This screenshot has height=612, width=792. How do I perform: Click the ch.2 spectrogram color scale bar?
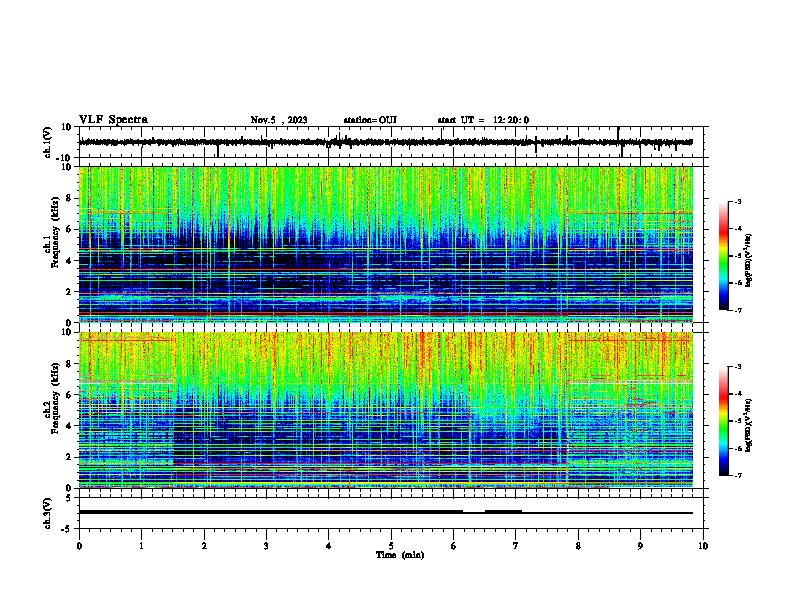pos(723,421)
